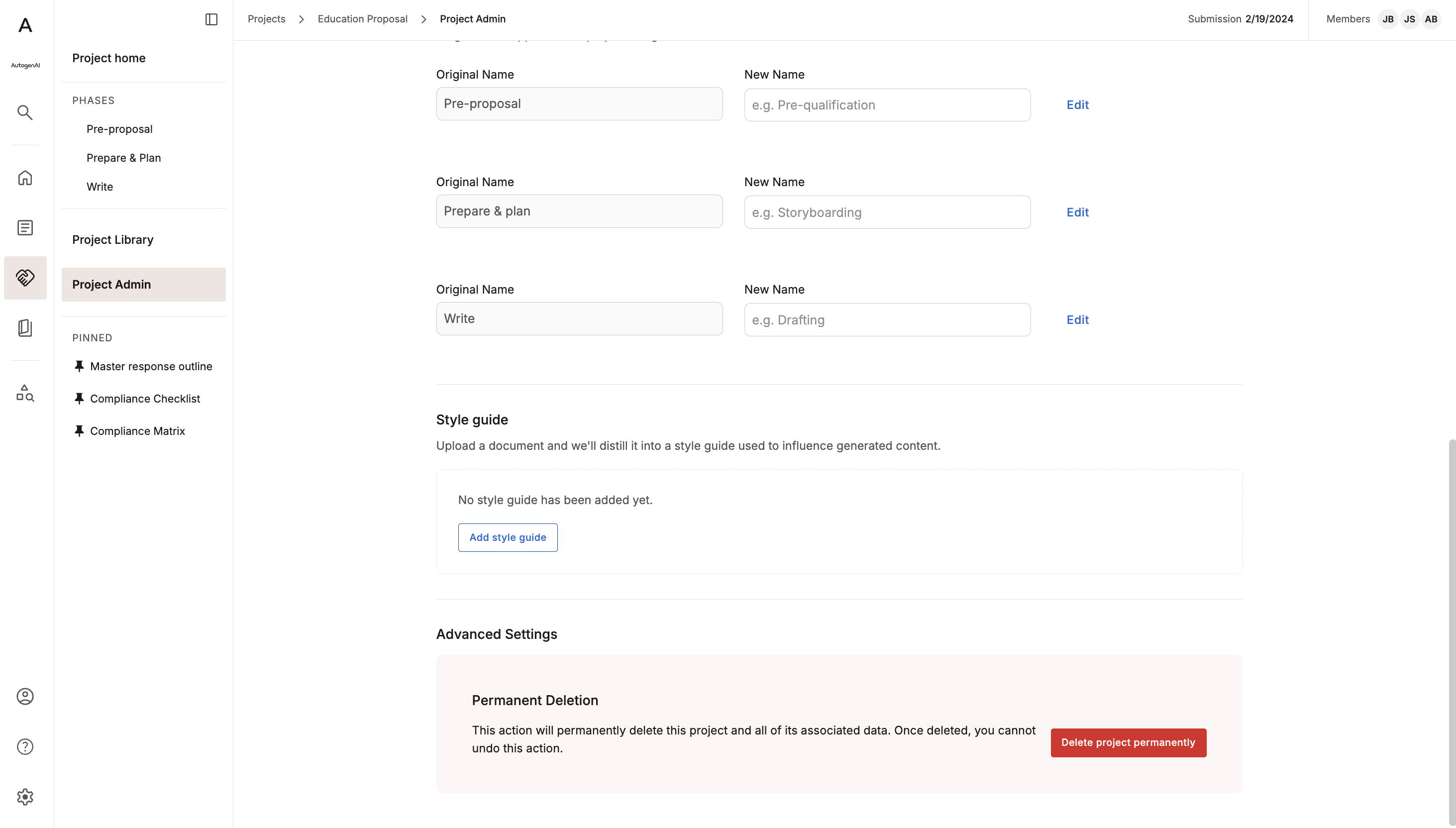Image resolution: width=1456 pixels, height=828 pixels.
Task: Go to Education Proposal breadcrumb
Action: click(363, 19)
